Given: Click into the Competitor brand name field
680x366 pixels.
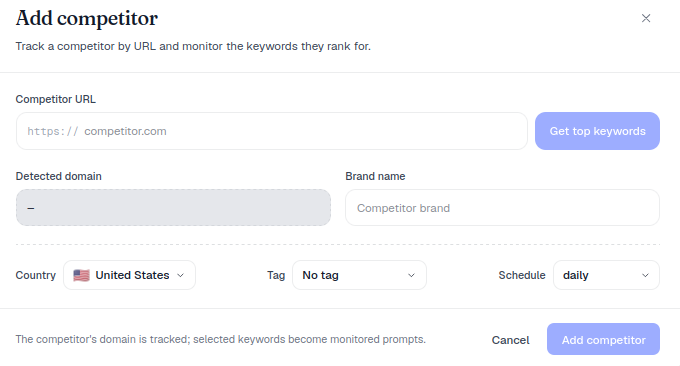Looking at the screenshot, I should (502, 208).
